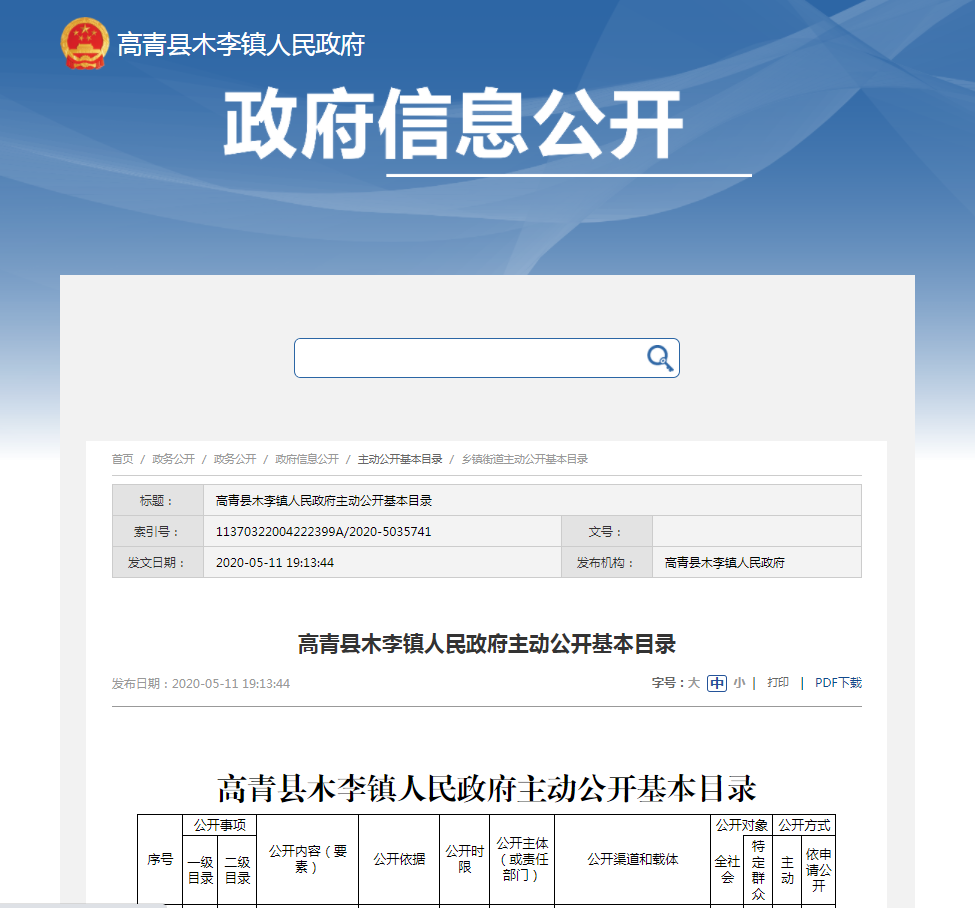Click the bold article heading above 发布日期
975x908 pixels.
pyautogui.click(x=487, y=643)
